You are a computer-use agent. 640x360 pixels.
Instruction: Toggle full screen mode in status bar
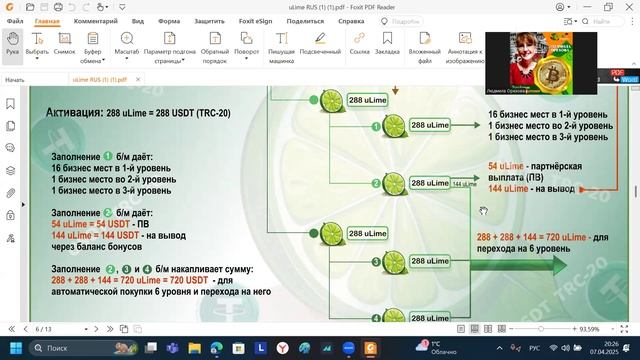click(x=624, y=329)
